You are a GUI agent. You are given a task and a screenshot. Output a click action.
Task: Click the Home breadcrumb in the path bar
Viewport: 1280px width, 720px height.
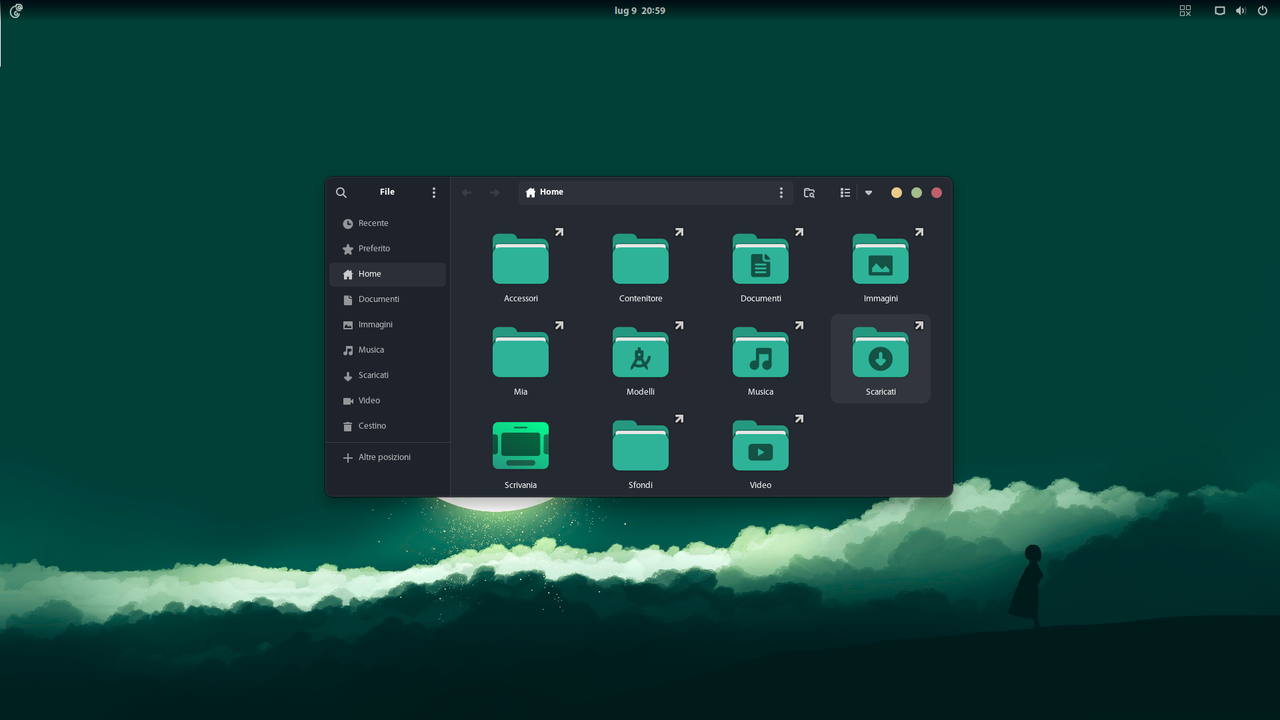click(x=544, y=192)
